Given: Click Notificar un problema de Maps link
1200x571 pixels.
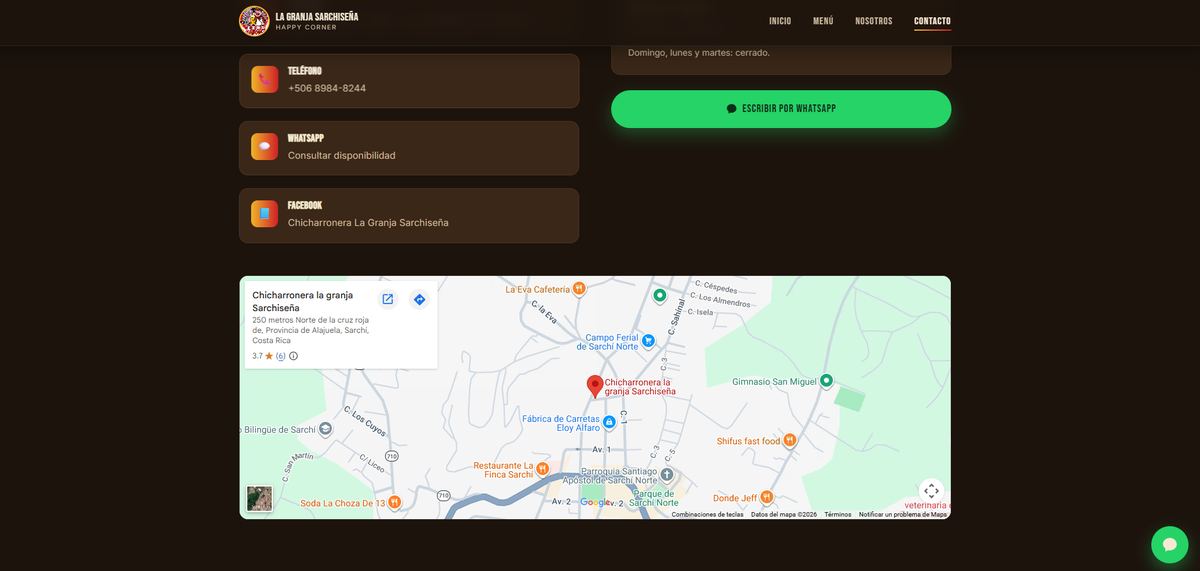Looking at the screenshot, I should click(903, 515).
